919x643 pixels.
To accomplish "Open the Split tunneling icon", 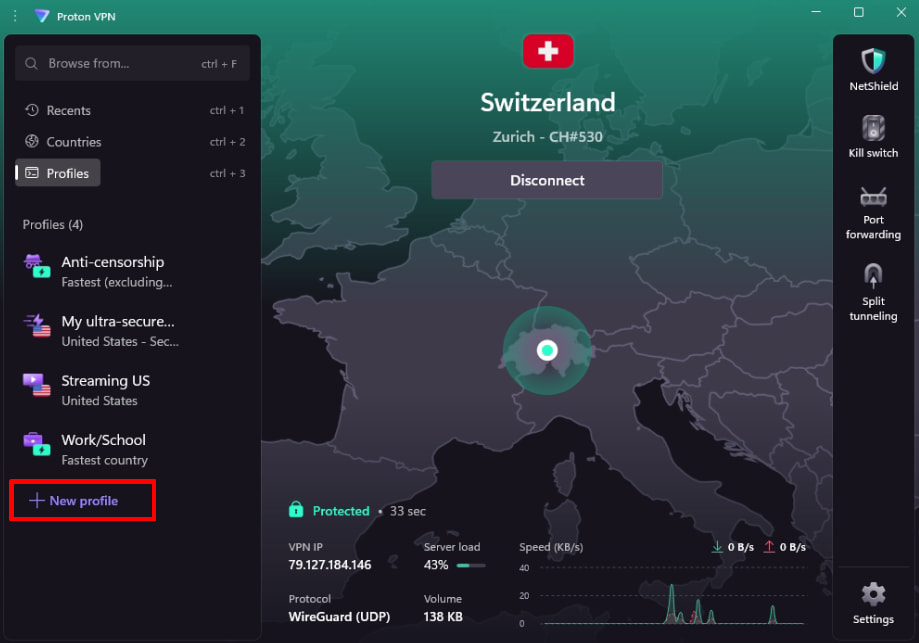I will pyautogui.click(x=873, y=275).
